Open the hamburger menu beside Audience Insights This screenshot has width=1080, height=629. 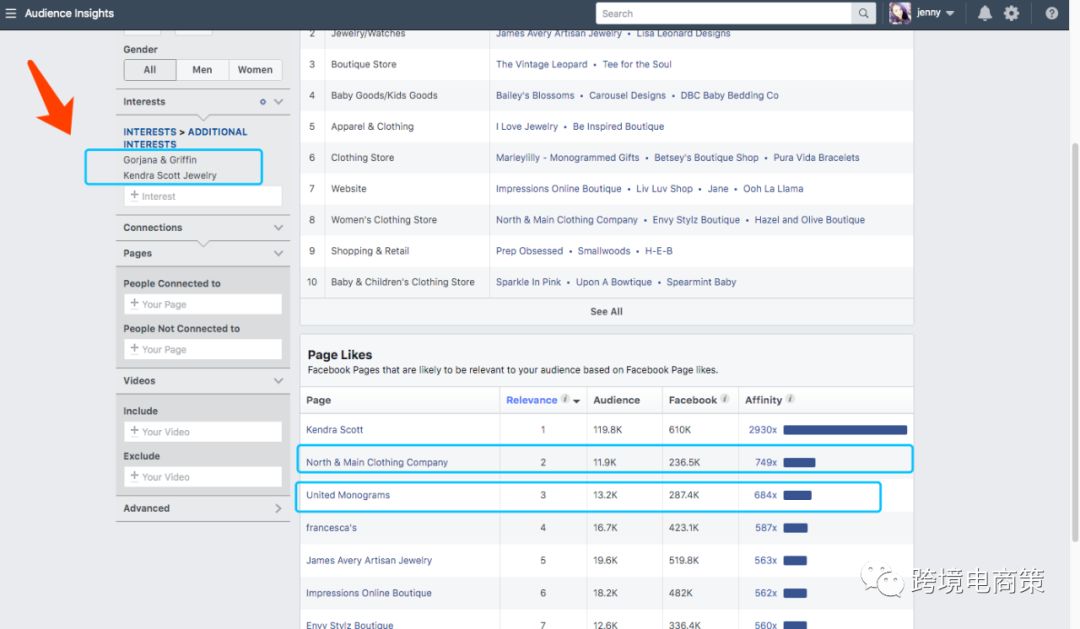coord(11,13)
